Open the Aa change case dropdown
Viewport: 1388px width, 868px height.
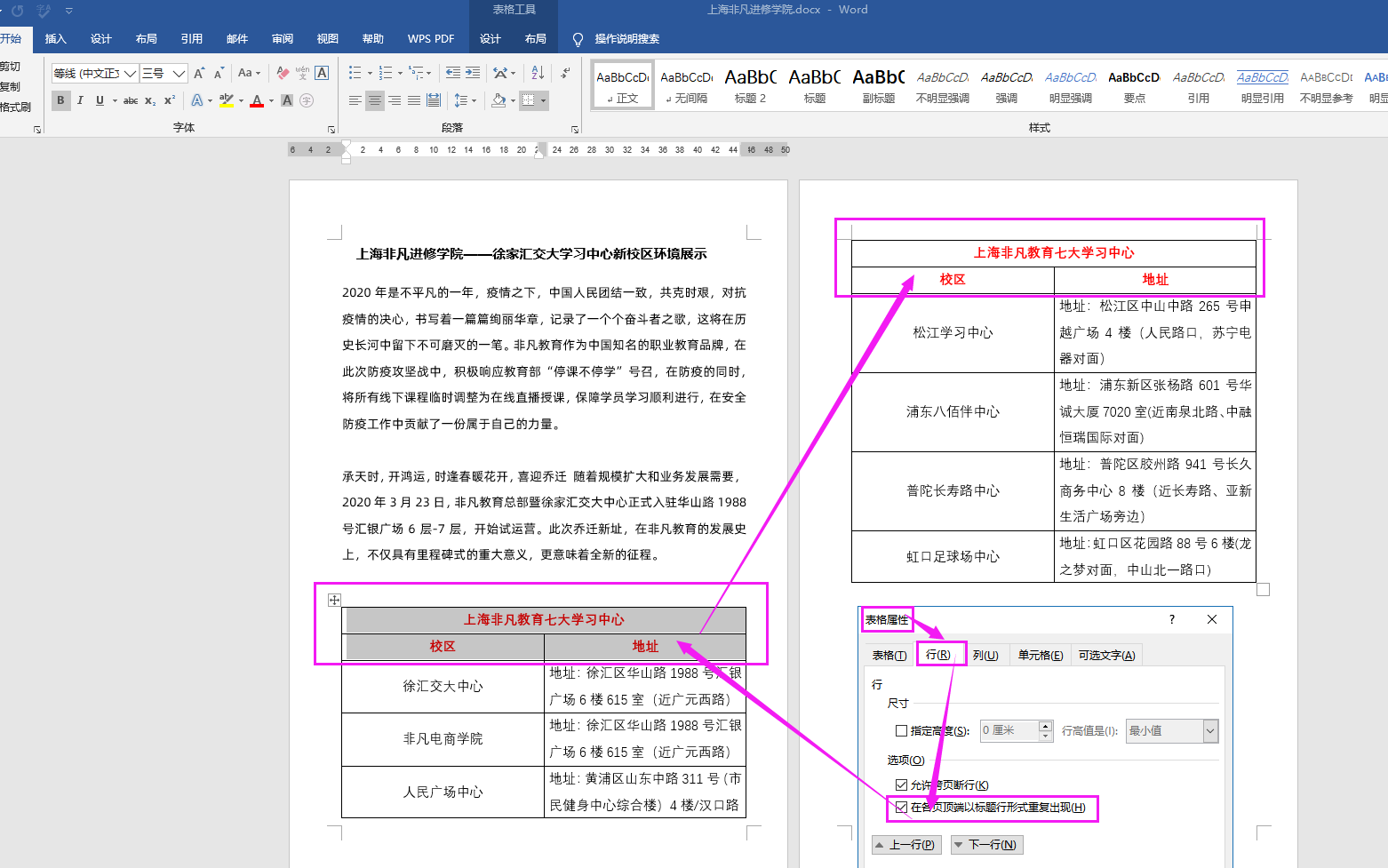(x=249, y=73)
